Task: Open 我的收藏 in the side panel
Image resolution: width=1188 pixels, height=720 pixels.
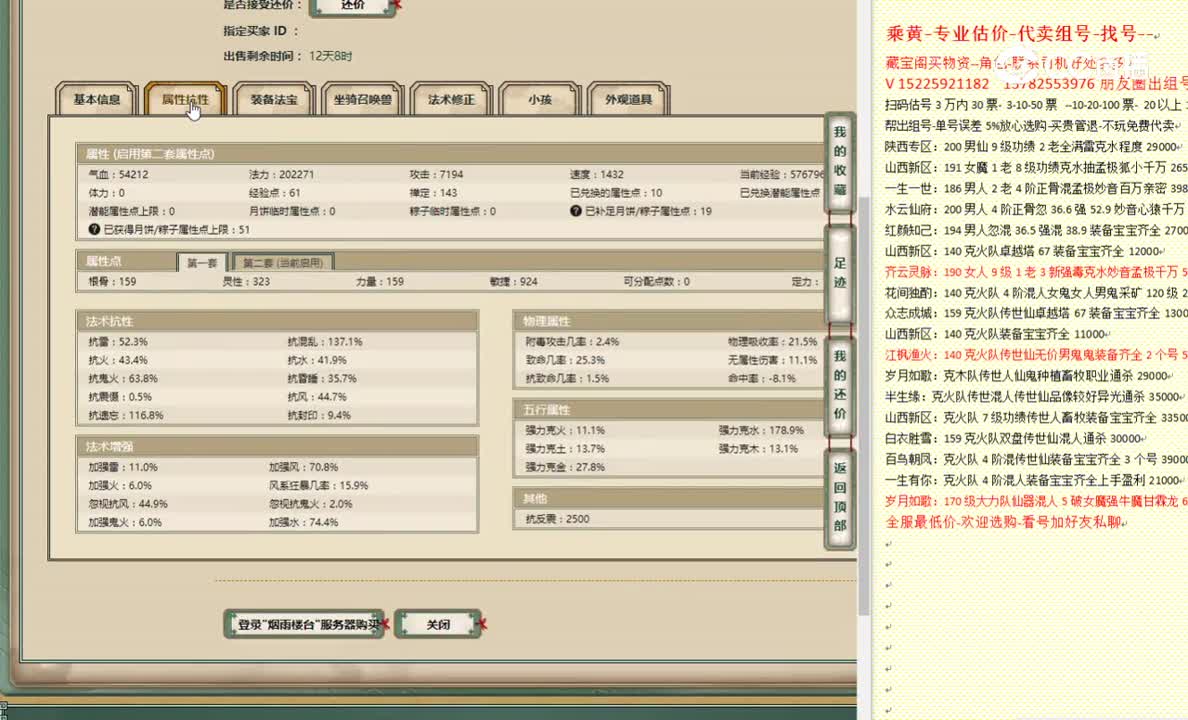Action: point(839,161)
